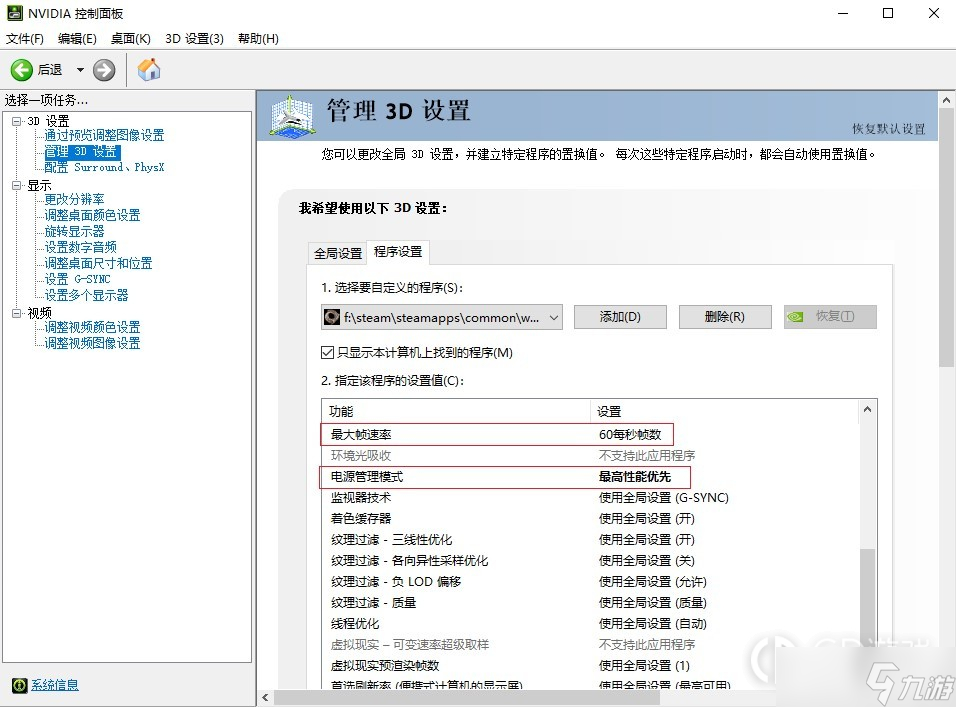Click the program icon in the program dropdown
Screen dimensions: 956x707
(x=332, y=317)
